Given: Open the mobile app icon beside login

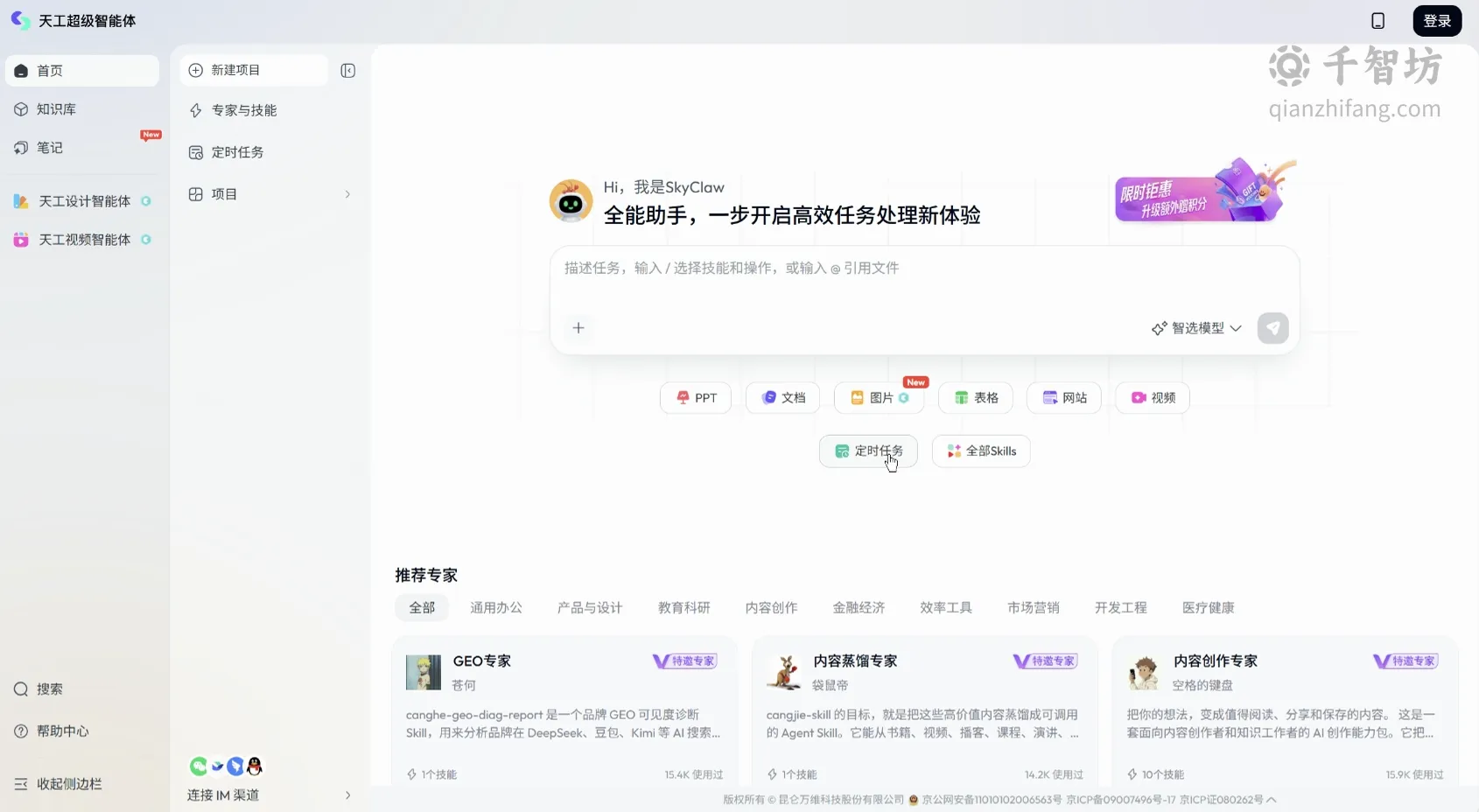Looking at the screenshot, I should pyautogui.click(x=1377, y=21).
